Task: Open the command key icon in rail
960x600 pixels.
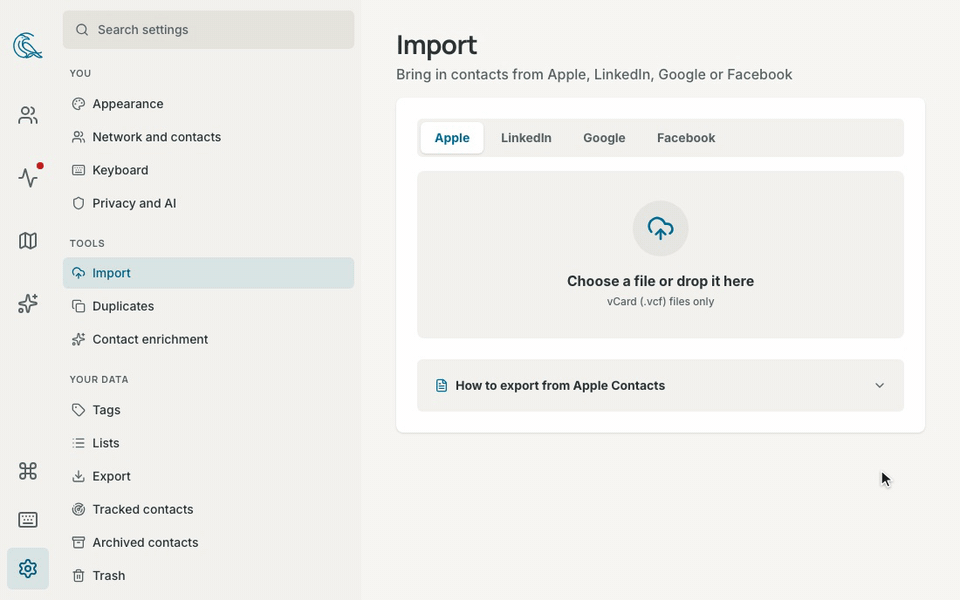Action: click(x=28, y=471)
